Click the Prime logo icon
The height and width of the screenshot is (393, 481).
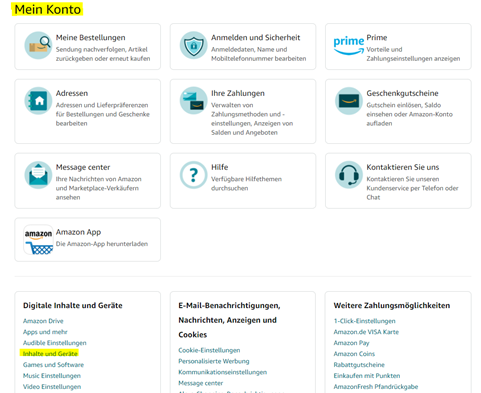click(x=349, y=45)
